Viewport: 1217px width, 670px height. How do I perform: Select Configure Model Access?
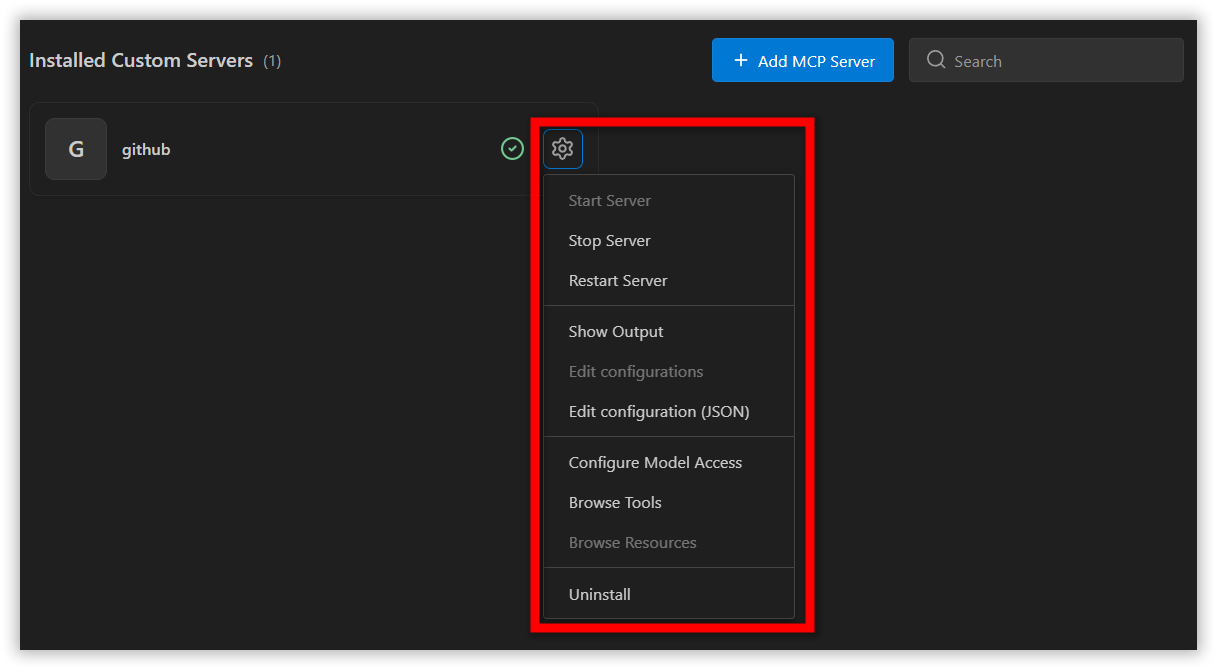click(x=655, y=462)
